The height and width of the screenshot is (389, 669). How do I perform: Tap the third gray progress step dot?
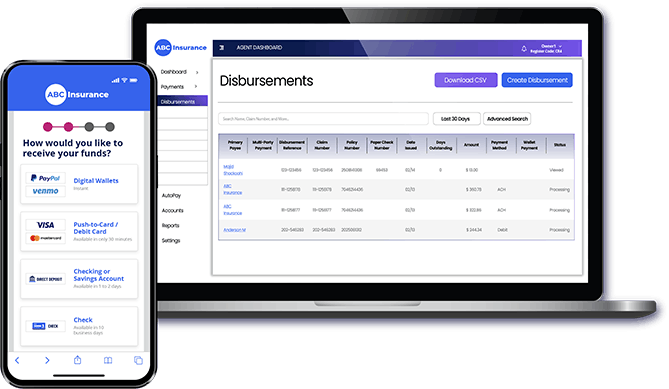(89, 127)
